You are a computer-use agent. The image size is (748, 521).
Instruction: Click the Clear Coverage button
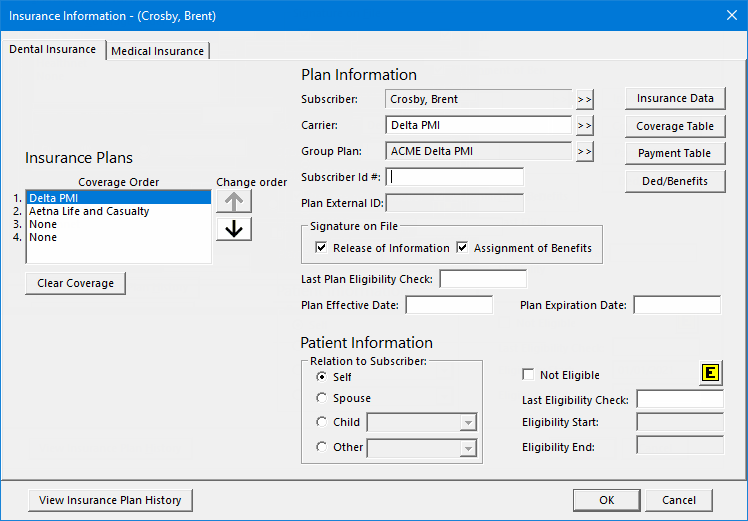tap(75, 283)
